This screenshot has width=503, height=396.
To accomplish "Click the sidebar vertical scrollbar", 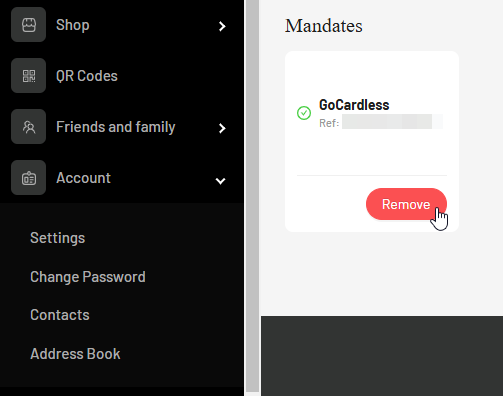I will click(253, 197).
